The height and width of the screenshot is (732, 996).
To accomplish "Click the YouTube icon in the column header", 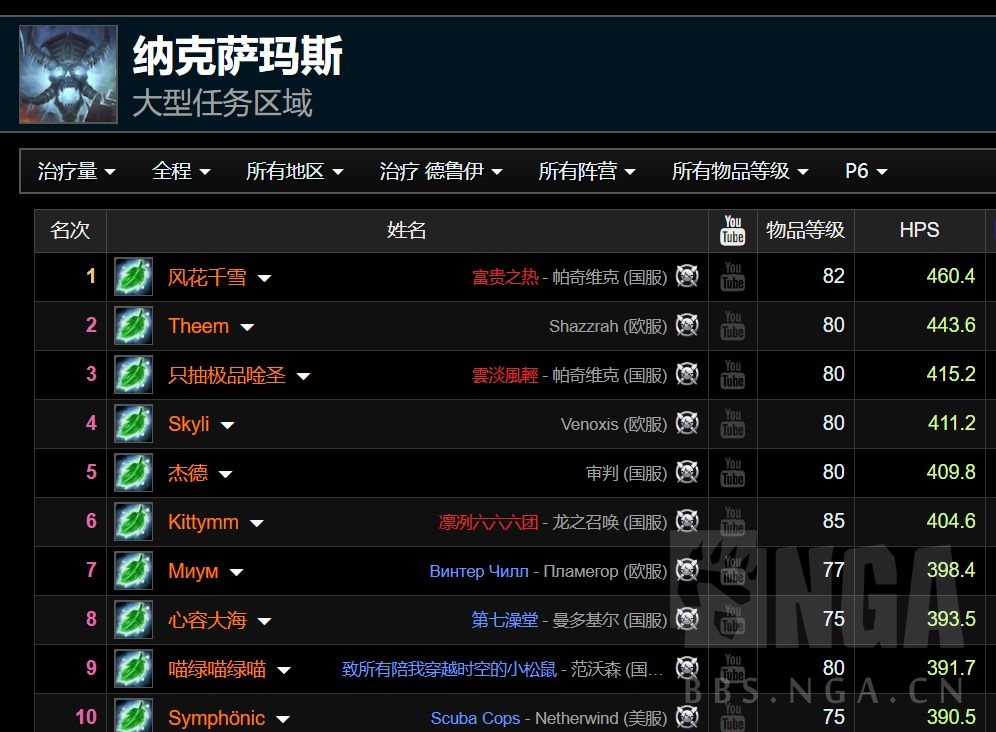I will pyautogui.click(x=732, y=230).
